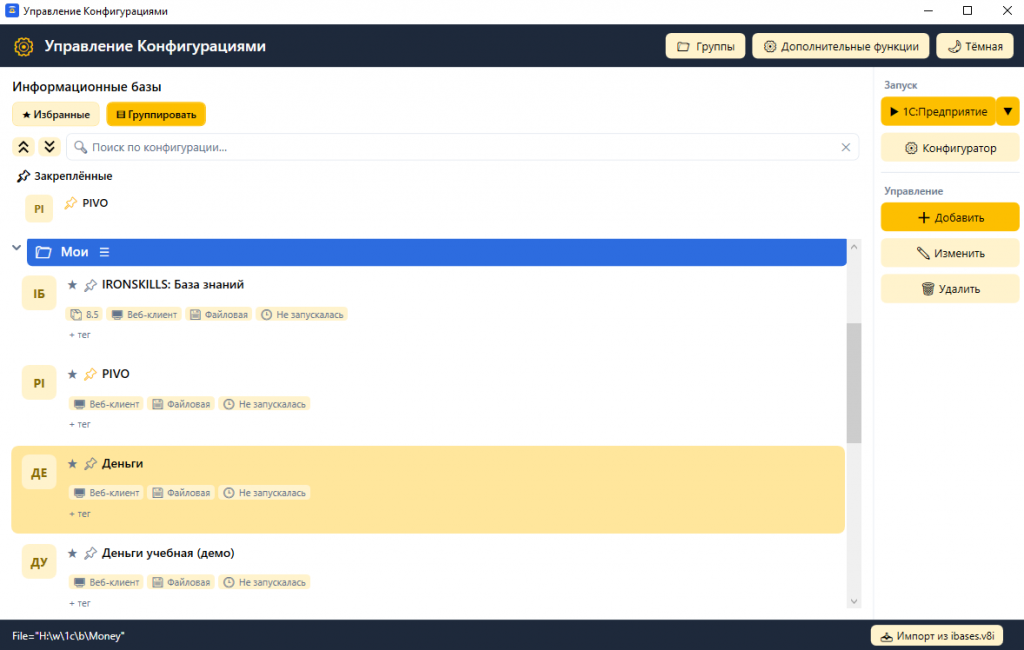The image size is (1024, 650).
Task: Pin the Деньги database
Action: [x=90, y=464]
